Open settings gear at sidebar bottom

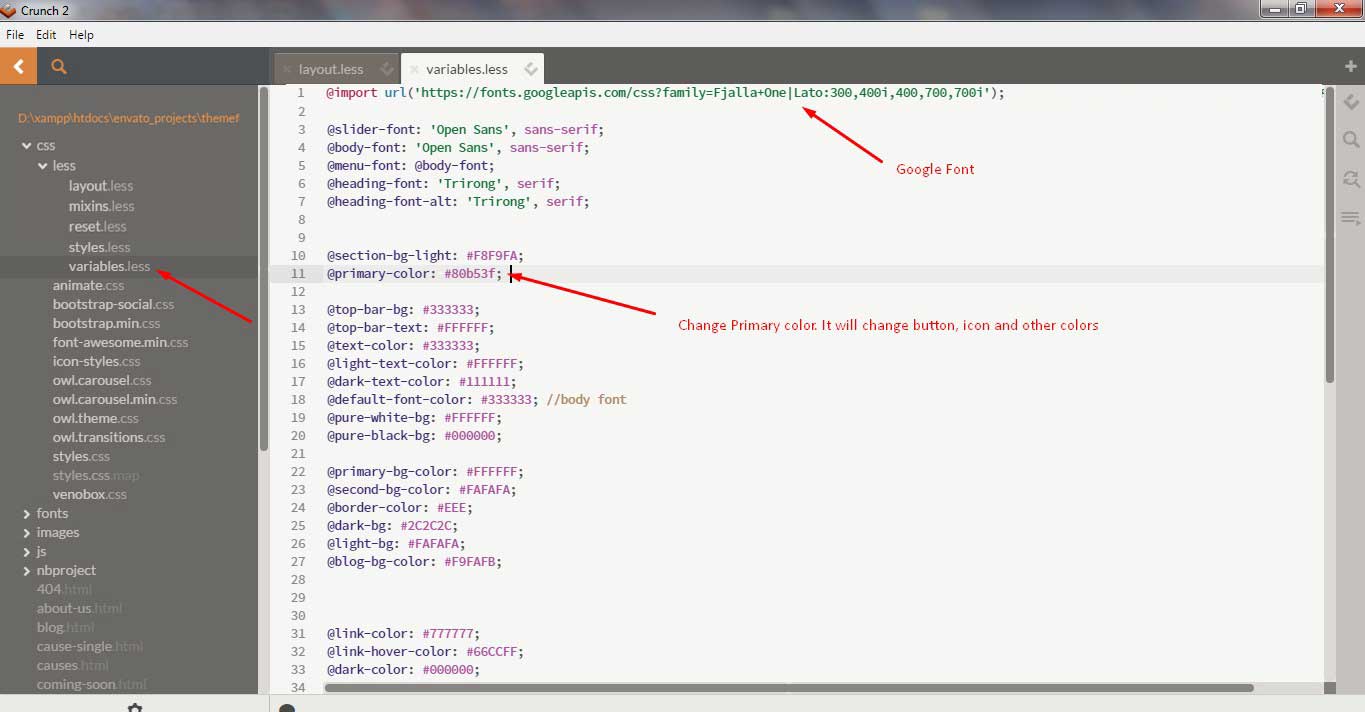135,708
